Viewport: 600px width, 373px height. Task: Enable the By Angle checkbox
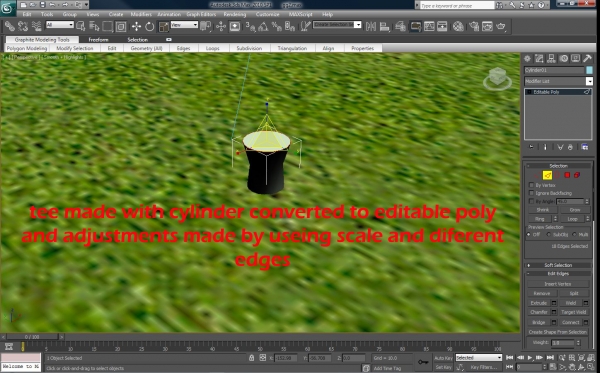click(531, 201)
